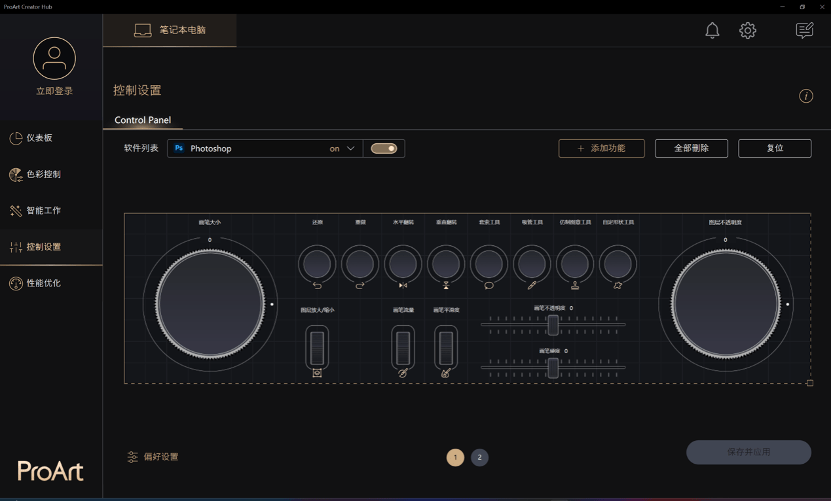This screenshot has width=832, height=502.
Task: Click the undo (还原) knob button
Action: (x=317, y=264)
